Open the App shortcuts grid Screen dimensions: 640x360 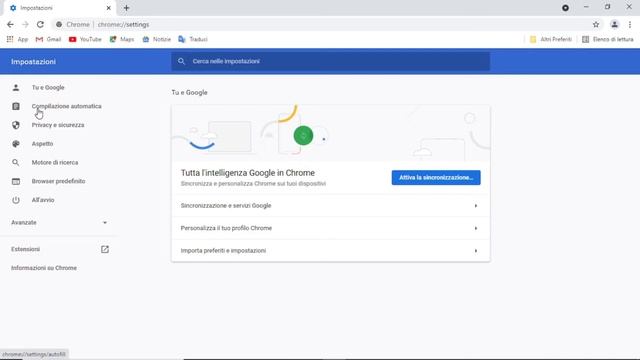(x=17, y=39)
